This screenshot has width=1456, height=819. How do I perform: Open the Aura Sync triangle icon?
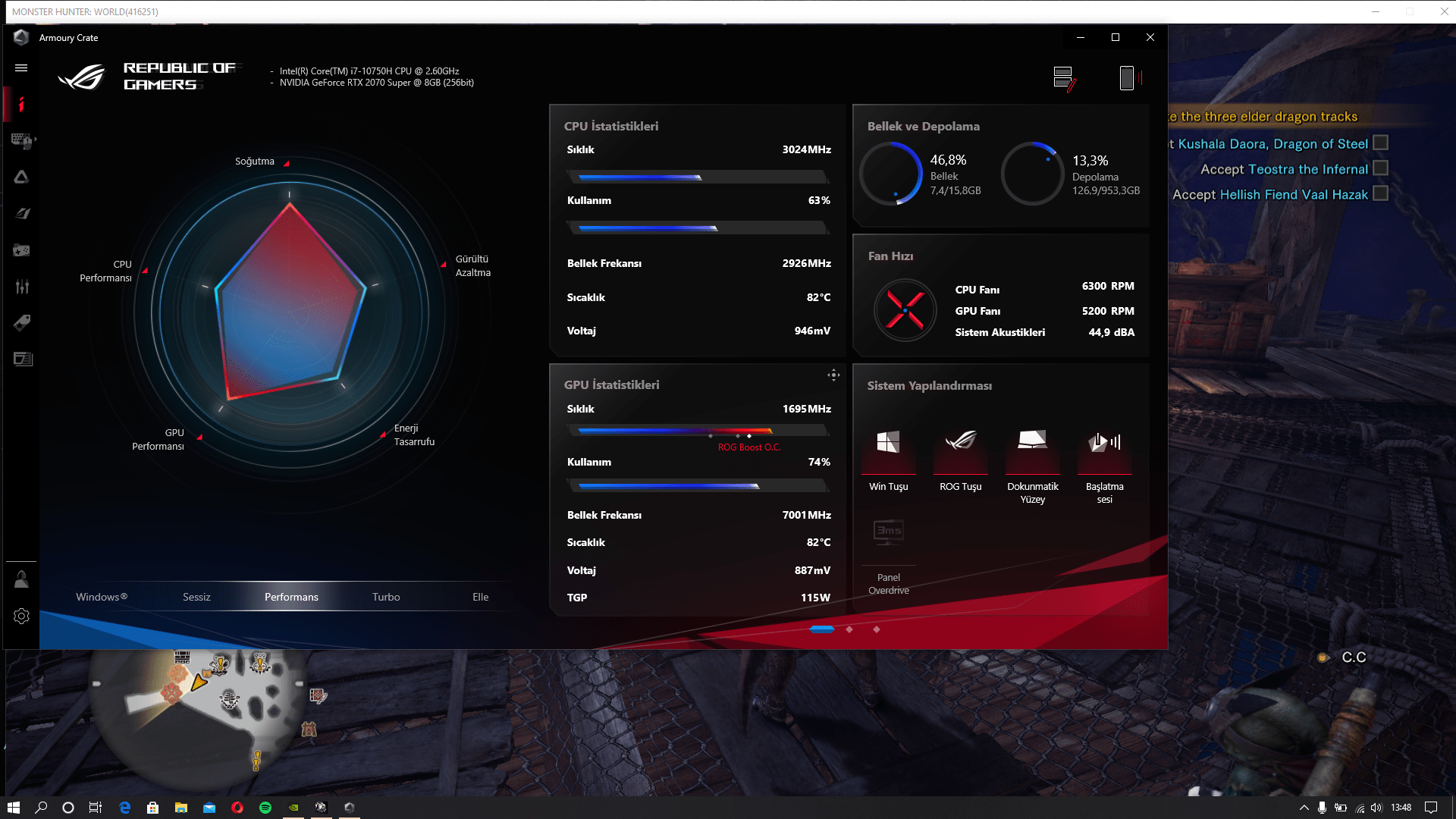[x=21, y=177]
